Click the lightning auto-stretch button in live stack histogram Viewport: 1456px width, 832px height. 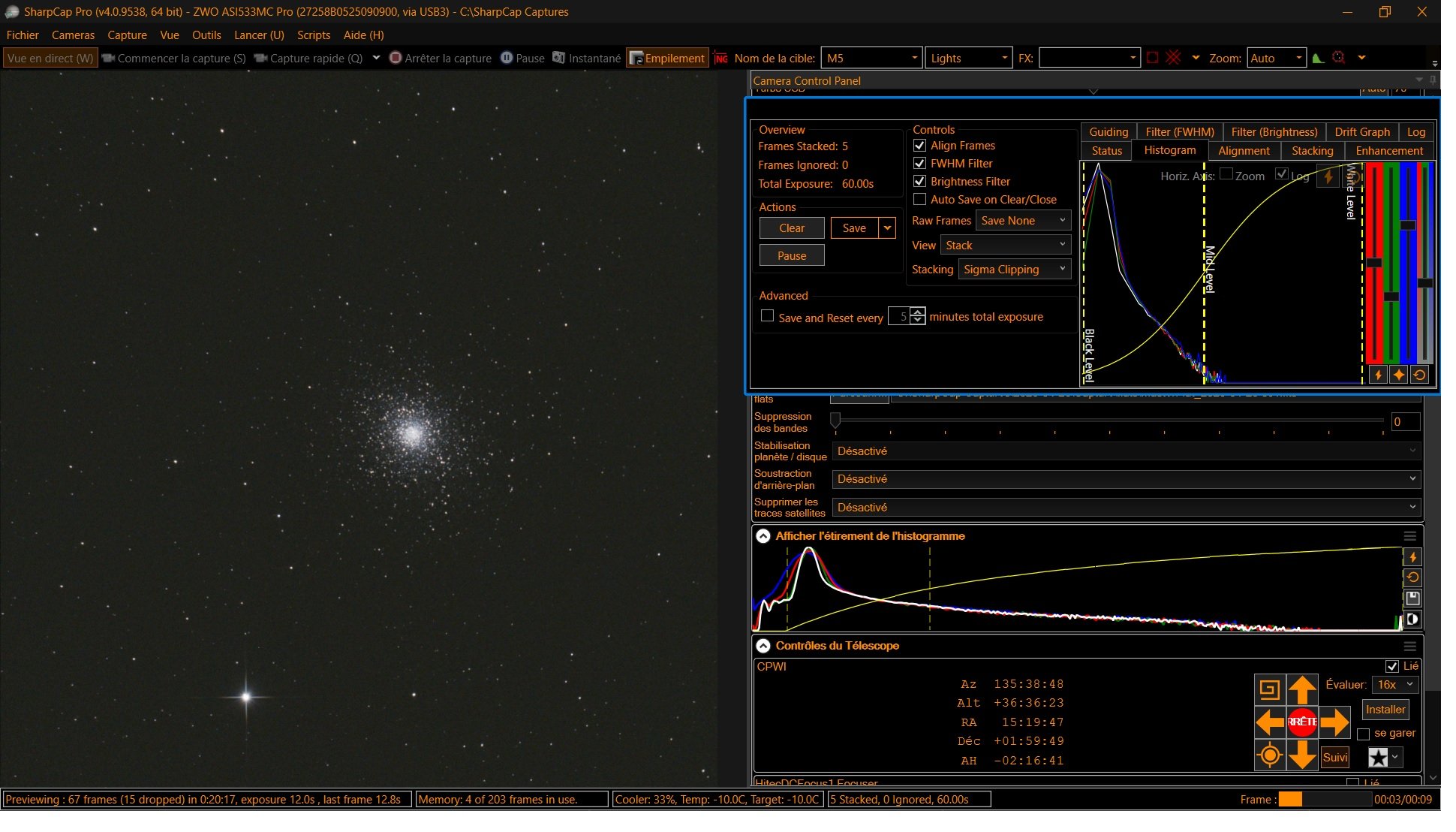pos(1328,177)
